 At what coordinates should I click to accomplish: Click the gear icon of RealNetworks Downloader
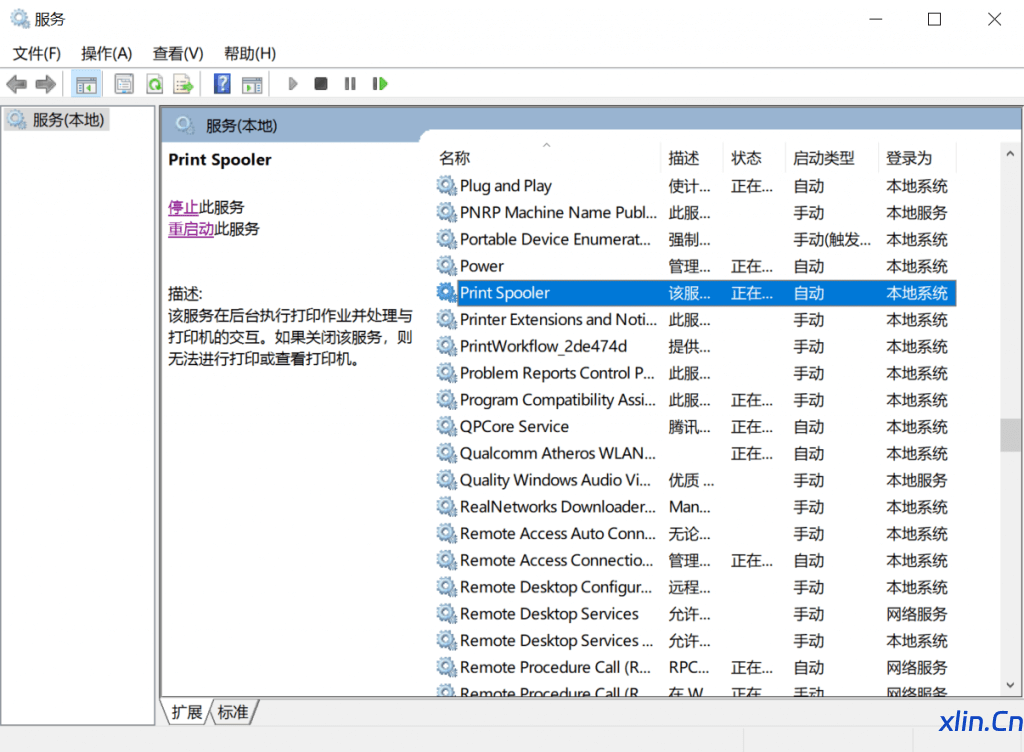[x=447, y=507]
